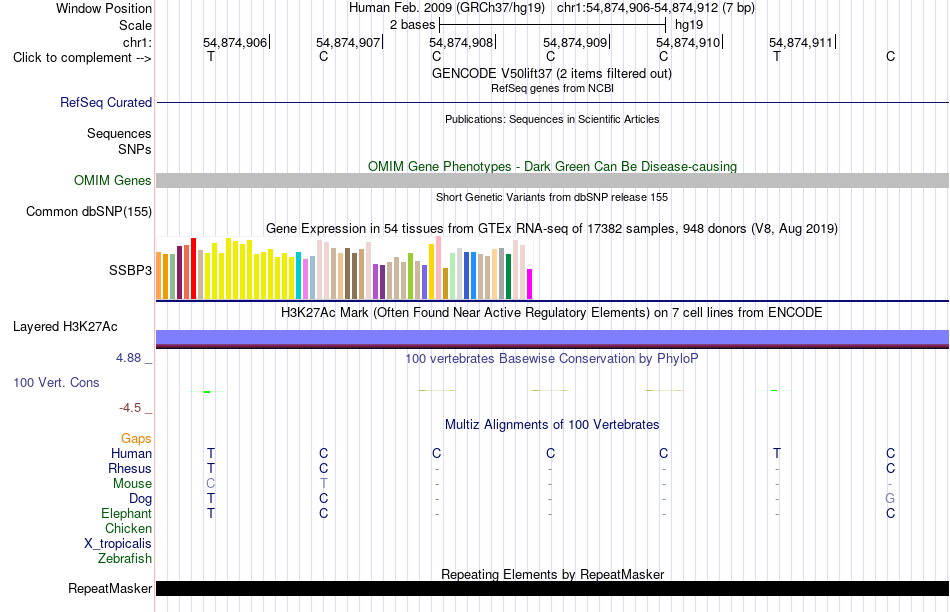
Task: Click the "Window Position" track label
Action: tap(104, 8)
